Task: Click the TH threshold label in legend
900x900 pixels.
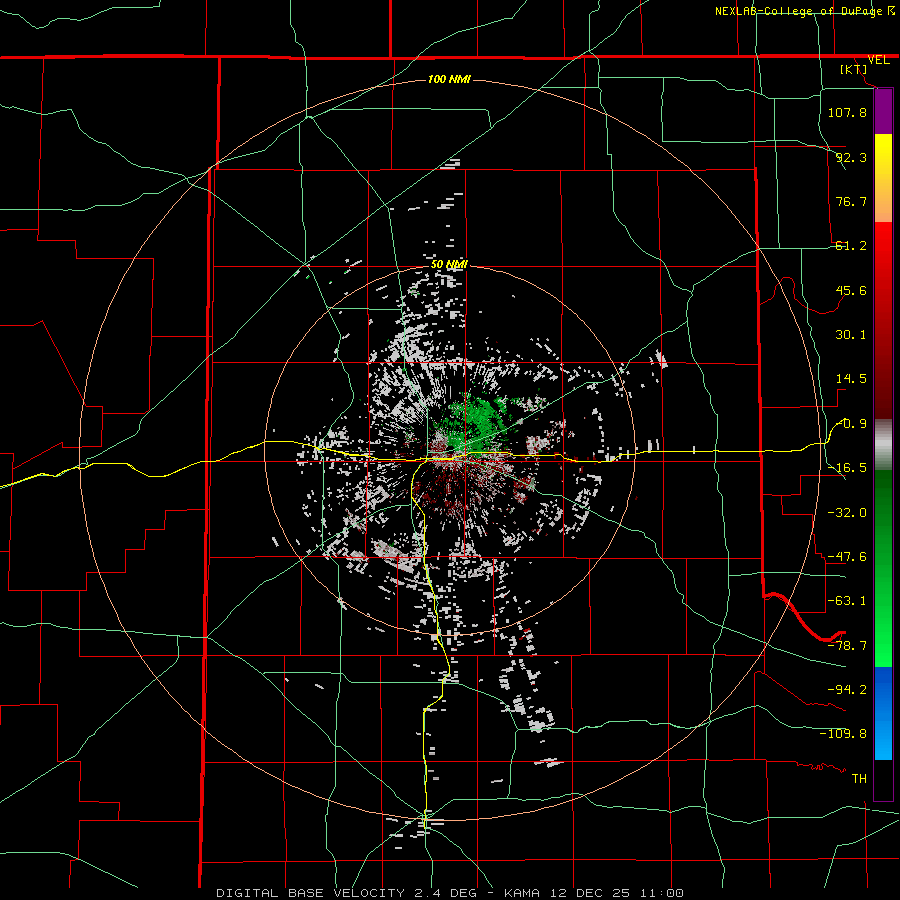Action: 859,779
